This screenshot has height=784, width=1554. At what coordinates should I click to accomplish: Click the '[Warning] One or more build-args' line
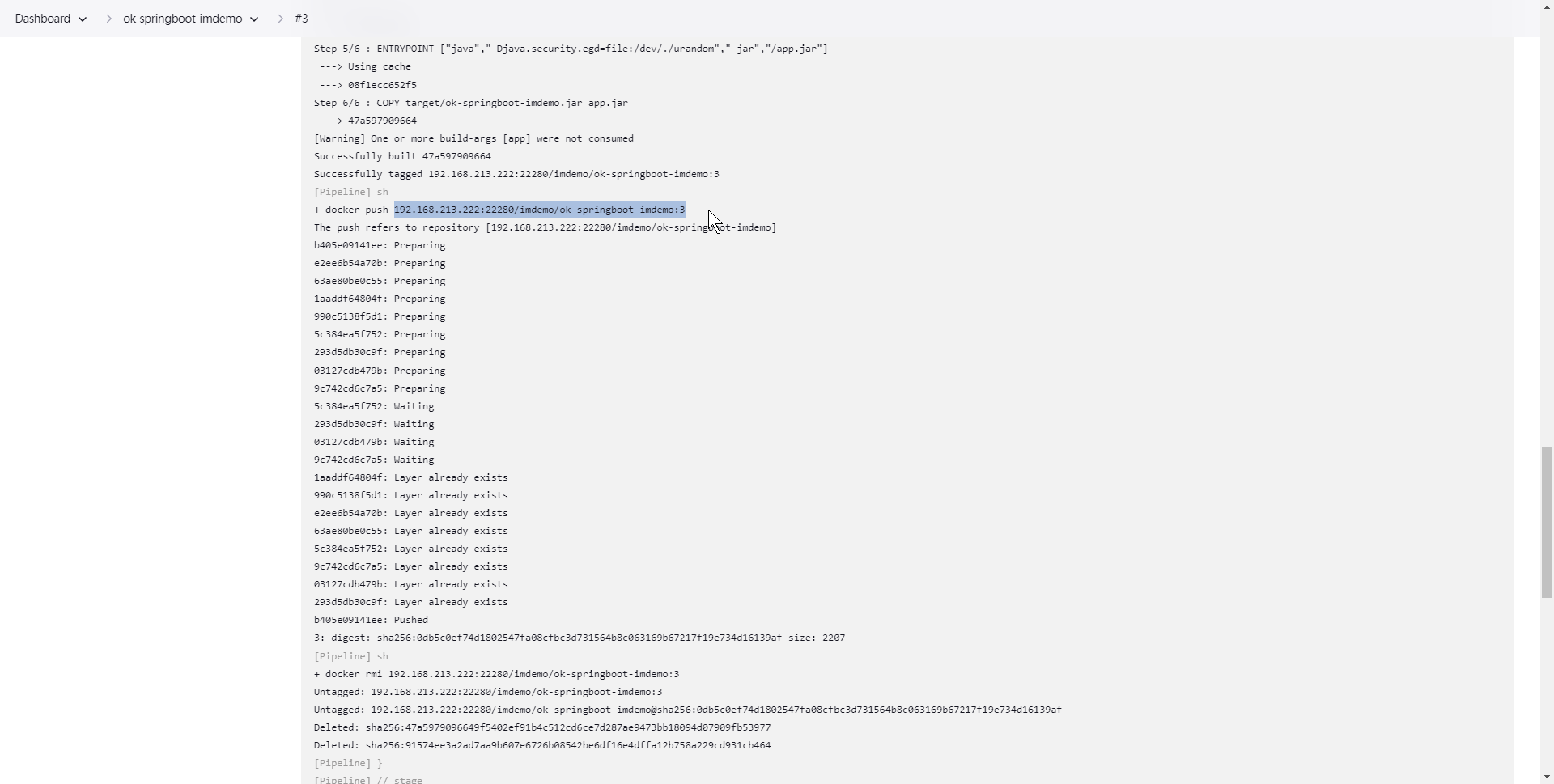[473, 139]
